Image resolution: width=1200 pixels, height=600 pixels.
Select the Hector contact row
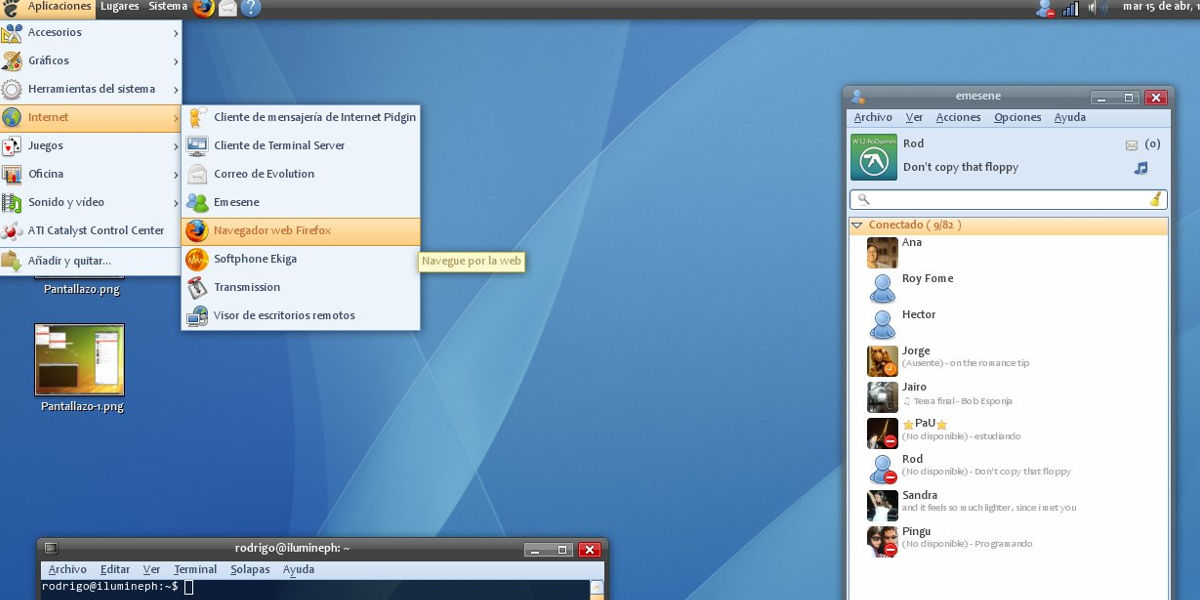(1008, 324)
